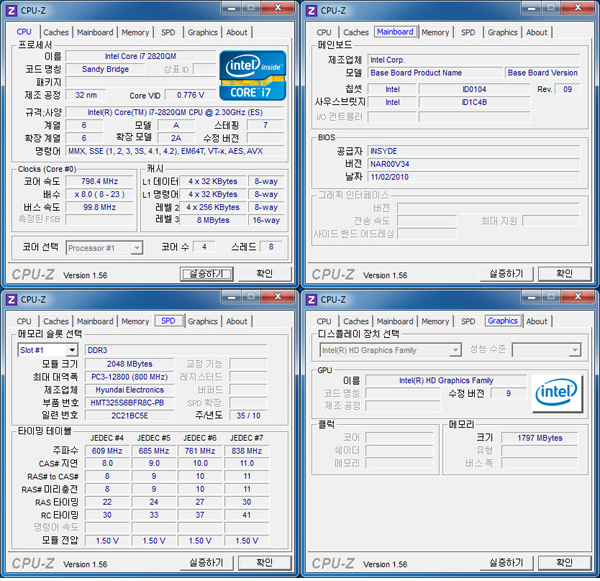Select Mainboard tab in the SPD window
This screenshot has width=600, height=581.
point(95,321)
